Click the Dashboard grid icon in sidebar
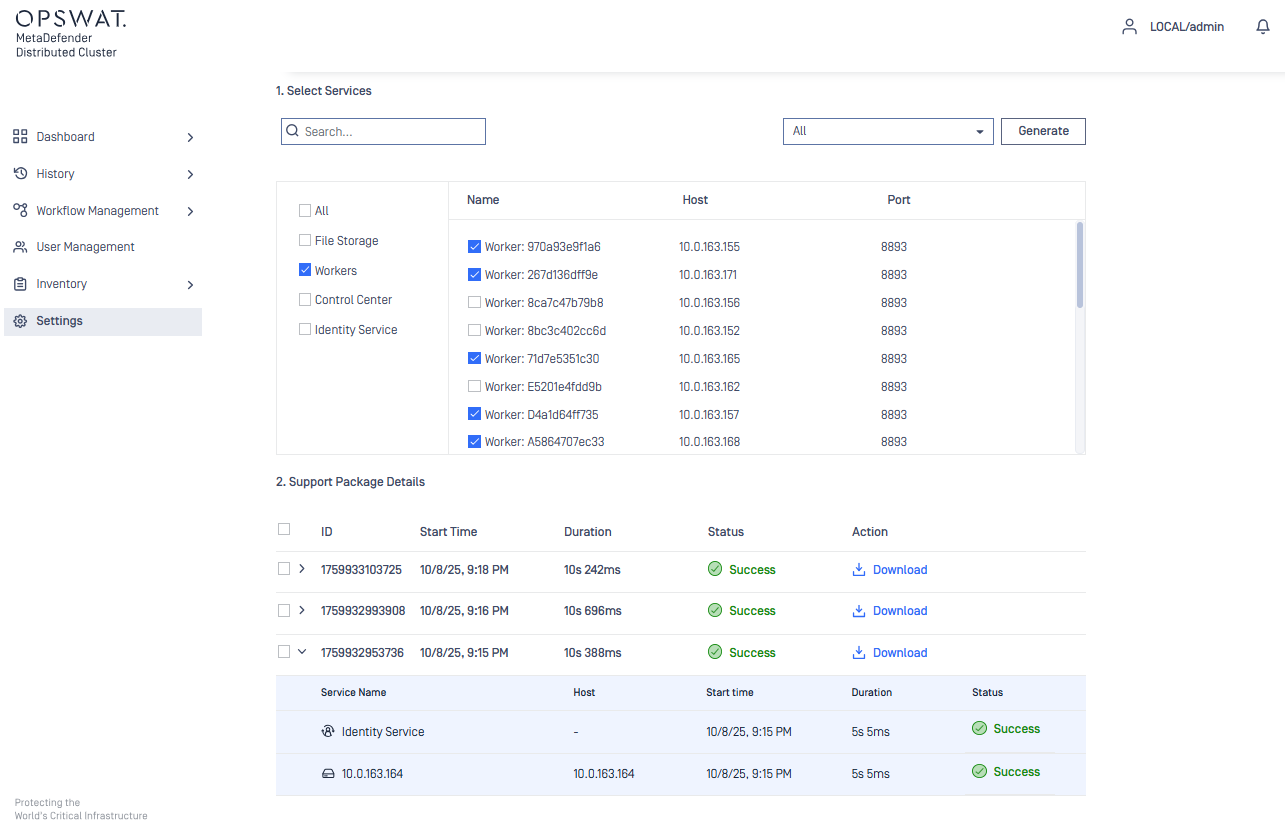1285x828 pixels. 20,137
